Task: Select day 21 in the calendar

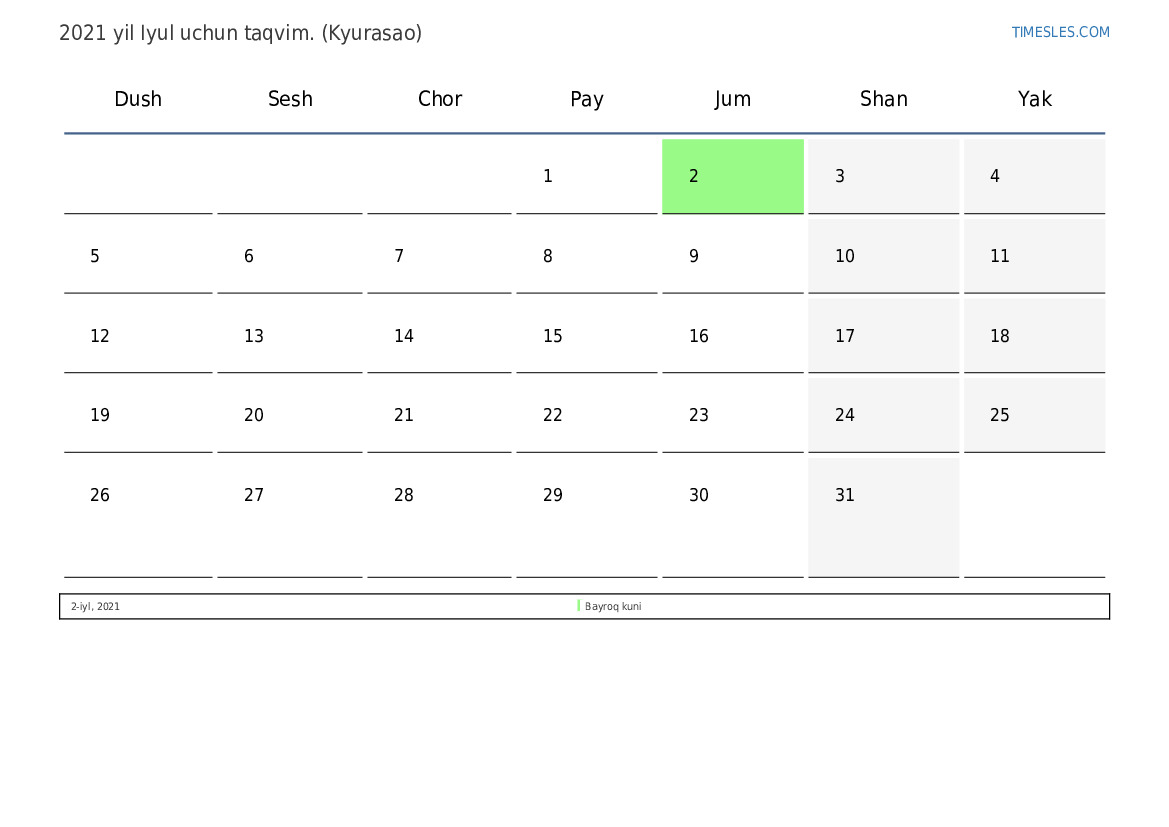Action: [x=440, y=415]
